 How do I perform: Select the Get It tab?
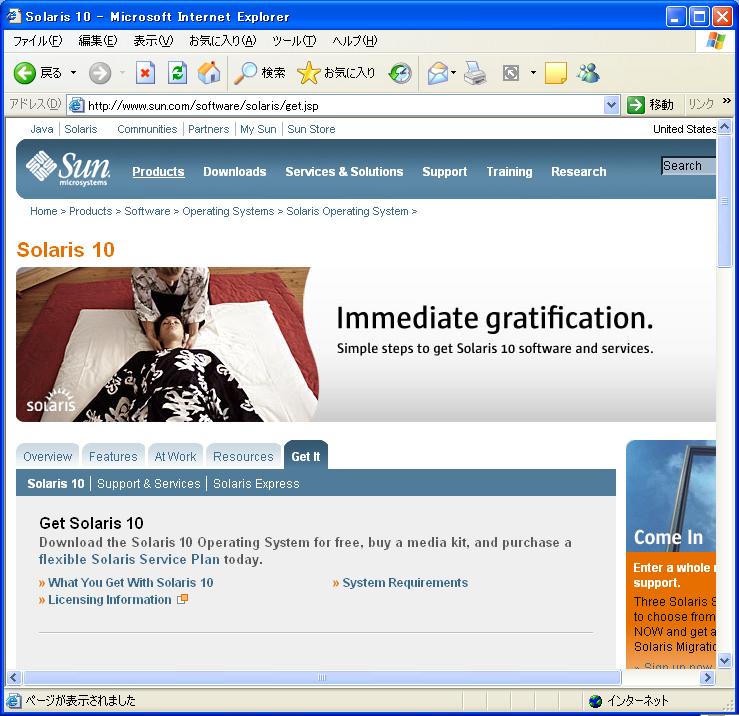305,456
